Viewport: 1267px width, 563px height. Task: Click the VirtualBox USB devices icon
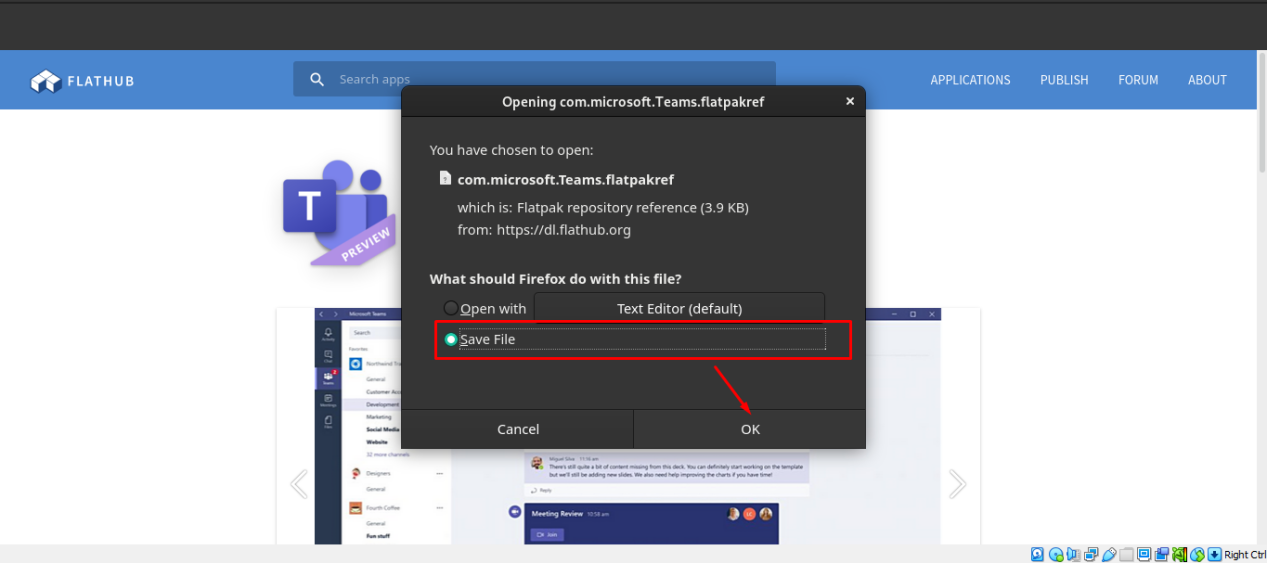[1109, 554]
